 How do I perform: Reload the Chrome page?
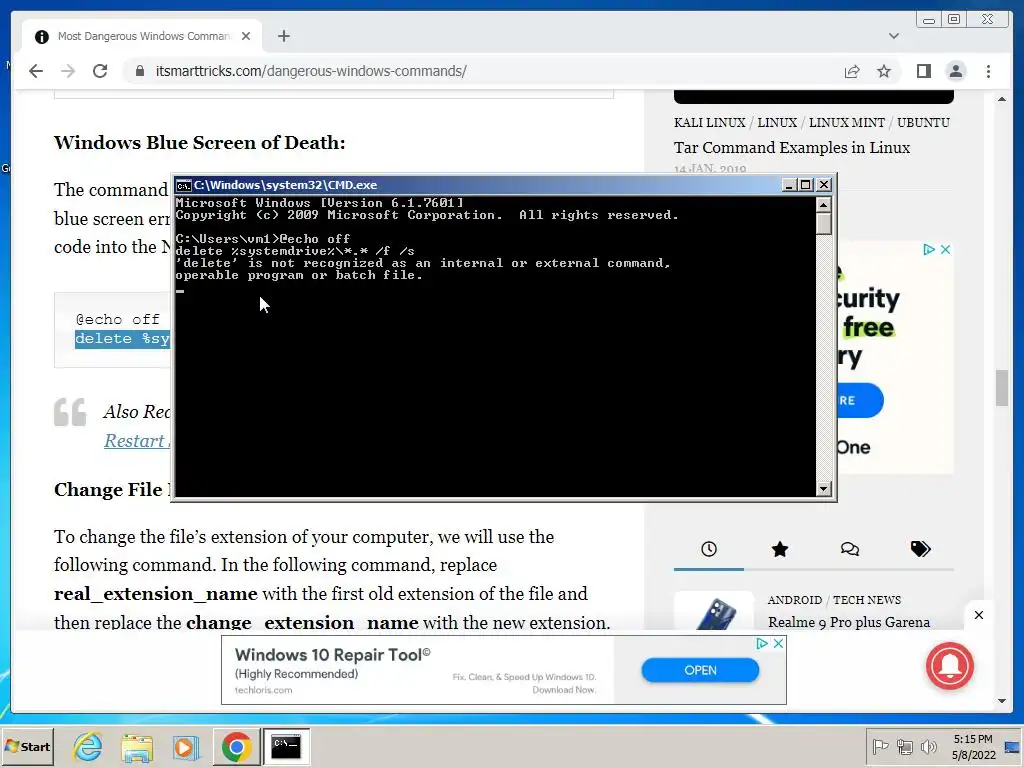tap(100, 71)
